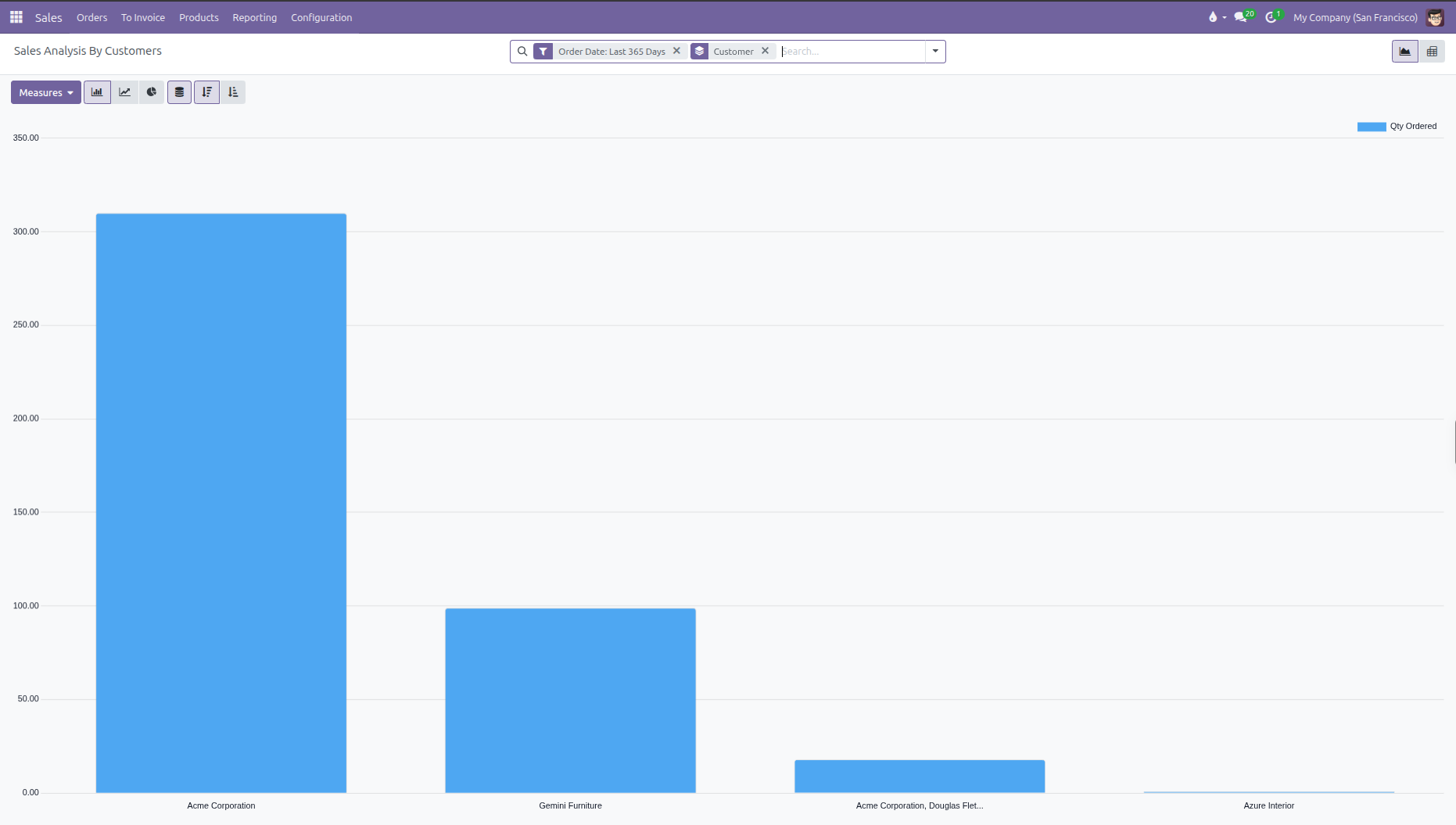Click the Azure Interior axis label

[x=1269, y=805]
